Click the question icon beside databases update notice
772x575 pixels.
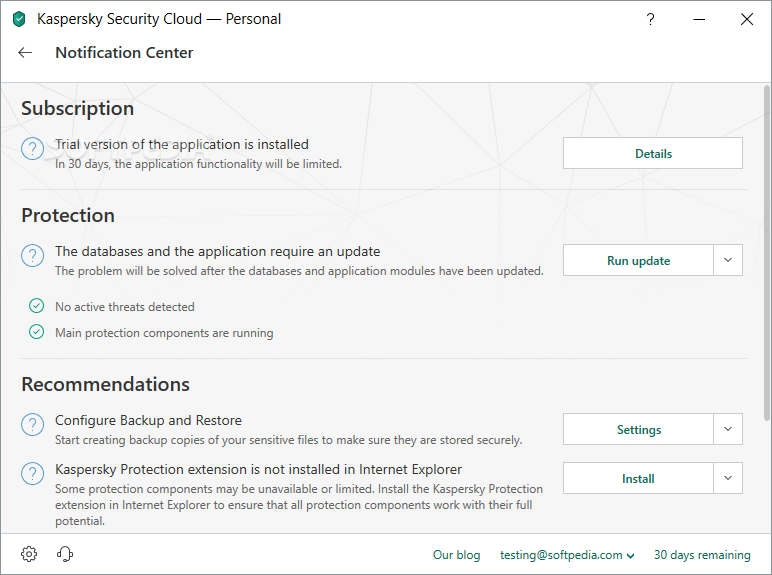pyautogui.click(x=32, y=256)
